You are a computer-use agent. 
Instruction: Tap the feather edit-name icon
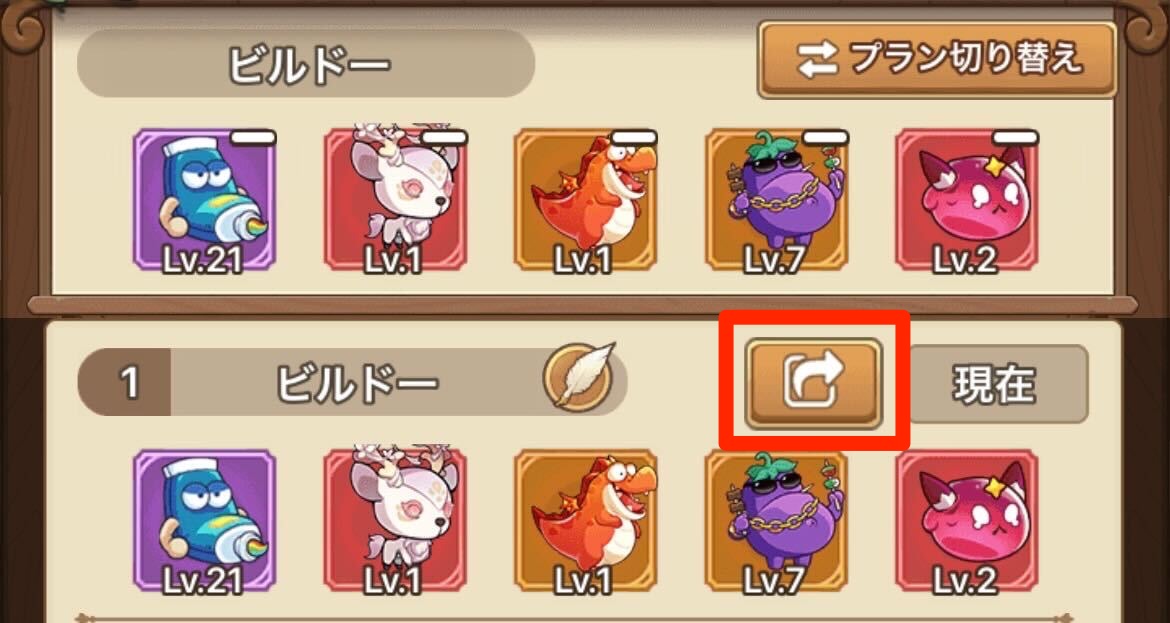[x=578, y=377]
